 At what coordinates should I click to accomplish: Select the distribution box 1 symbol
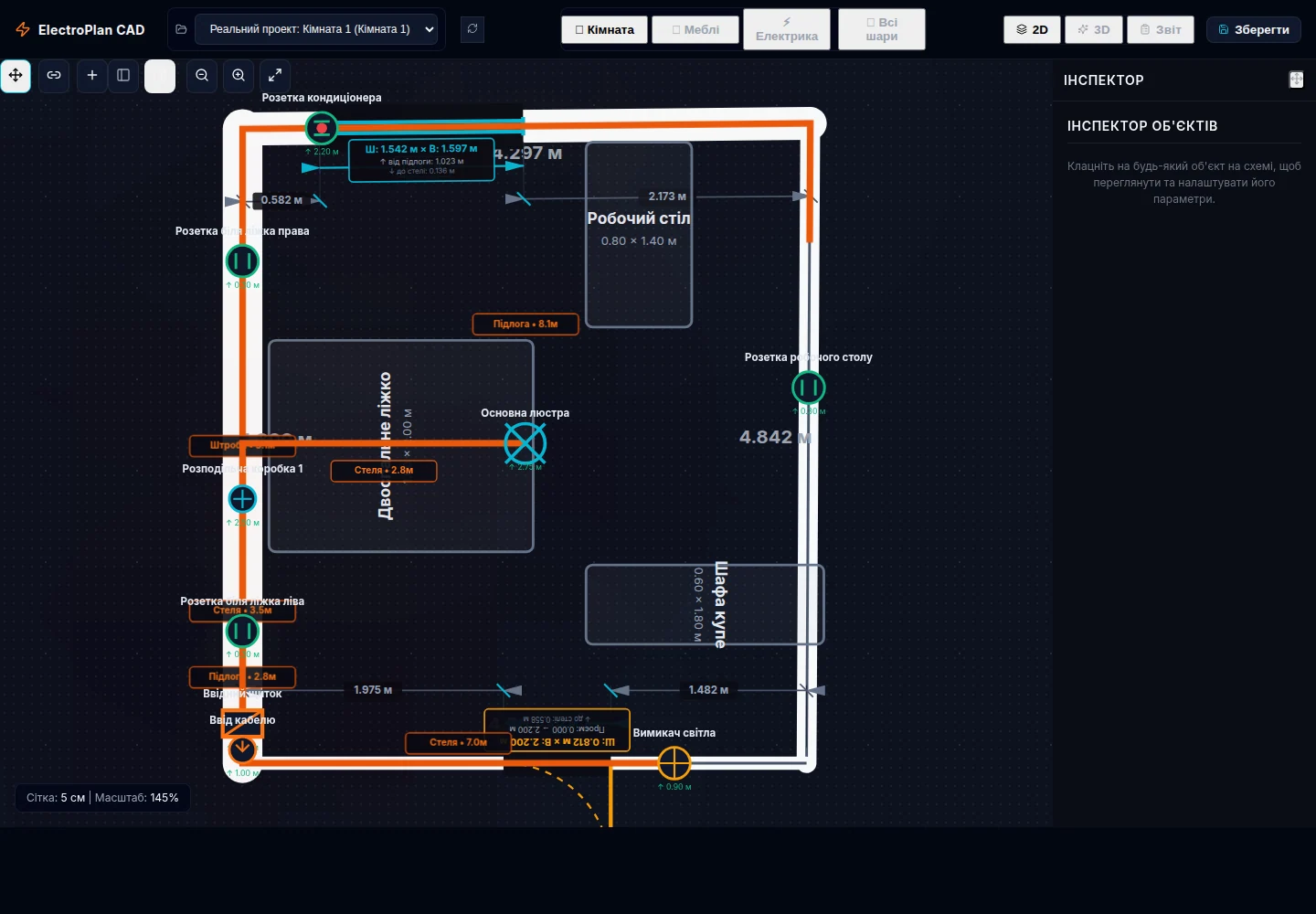[242, 498]
